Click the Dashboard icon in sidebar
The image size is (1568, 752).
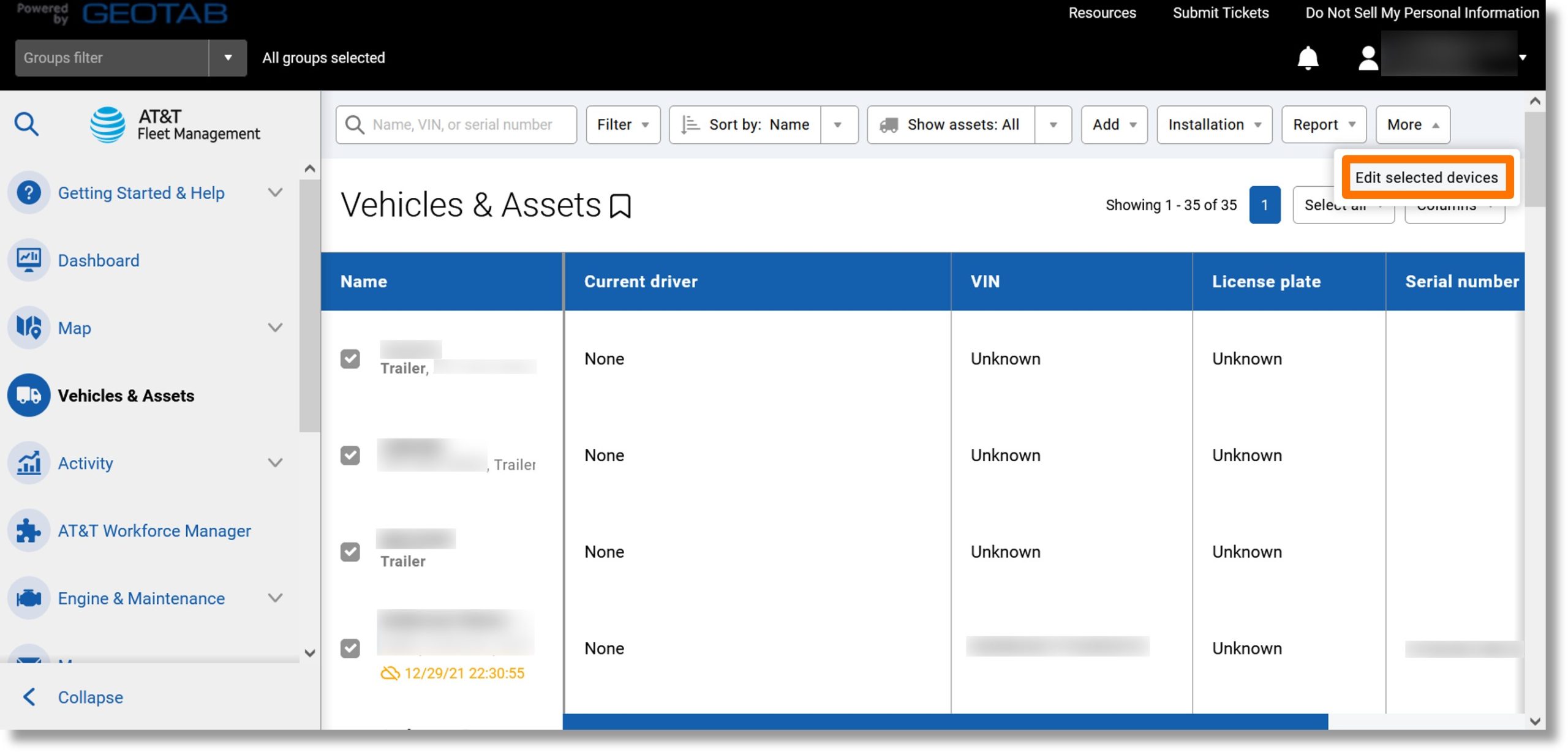28,260
